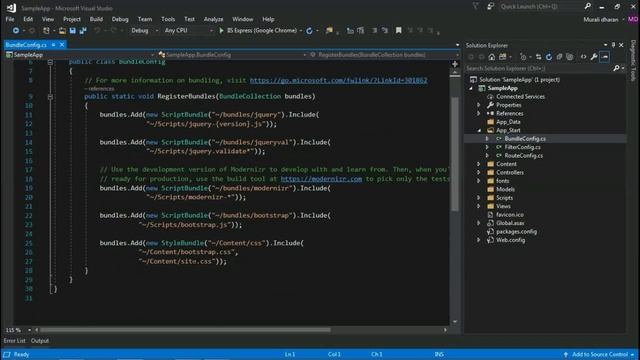Open the Debug configuration dropdown
Screen dimensions: 640x360
point(144,31)
